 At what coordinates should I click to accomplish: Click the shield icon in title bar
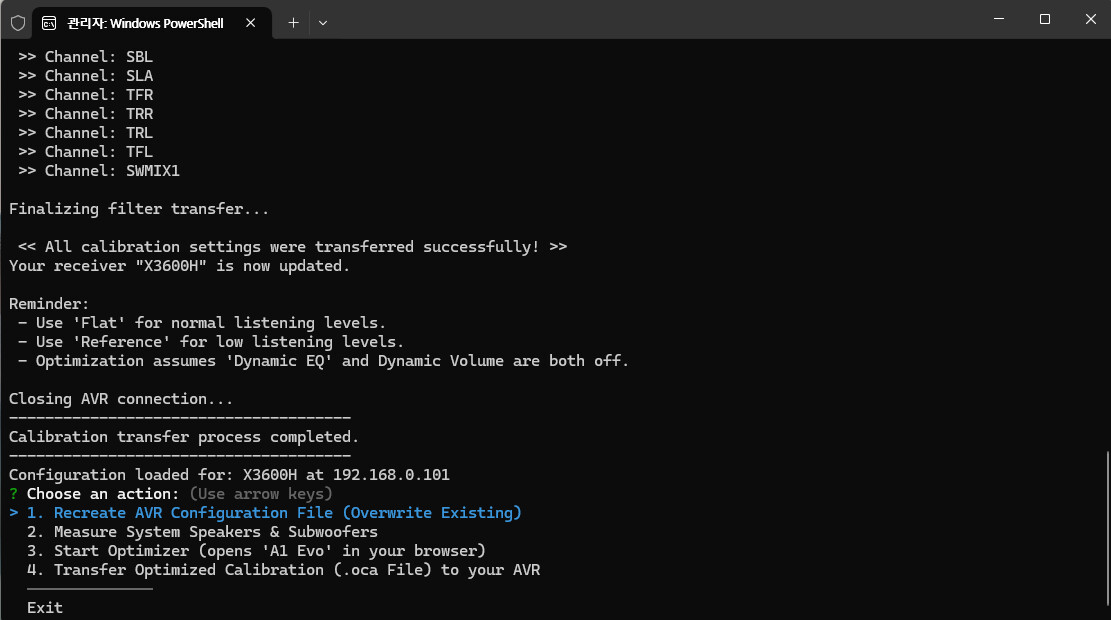(x=18, y=23)
